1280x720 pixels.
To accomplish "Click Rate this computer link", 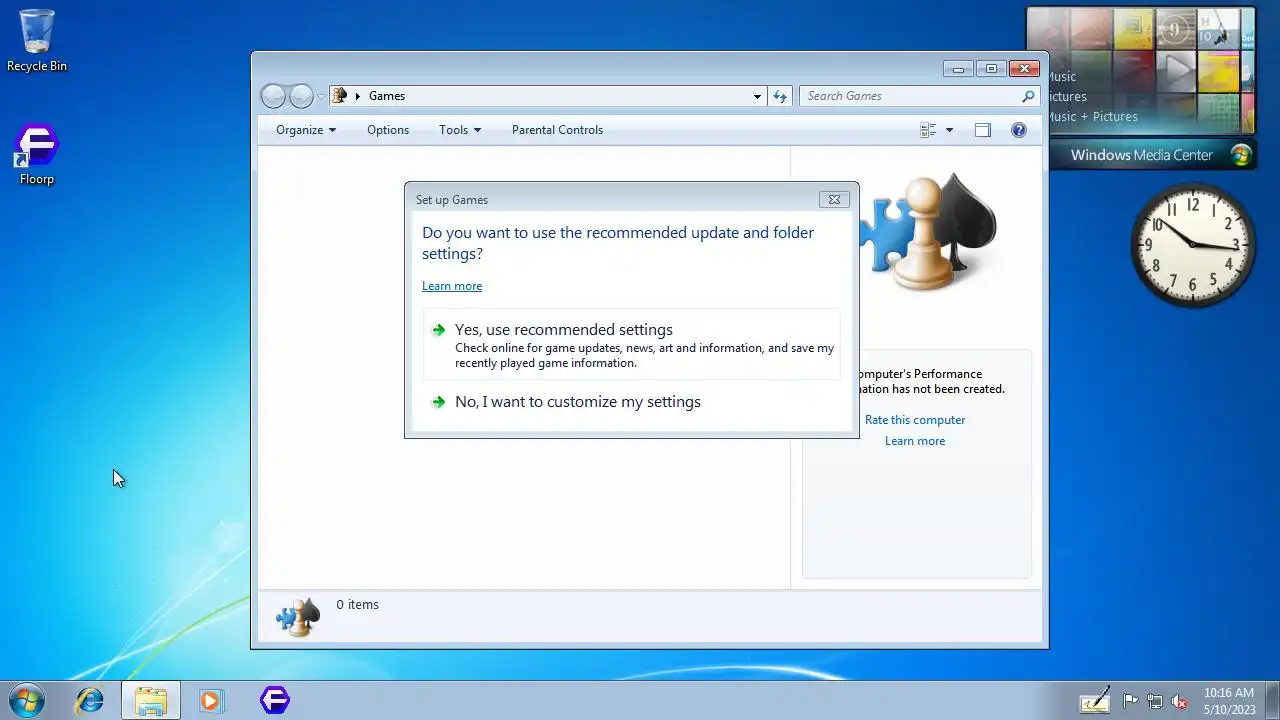I will tap(915, 420).
